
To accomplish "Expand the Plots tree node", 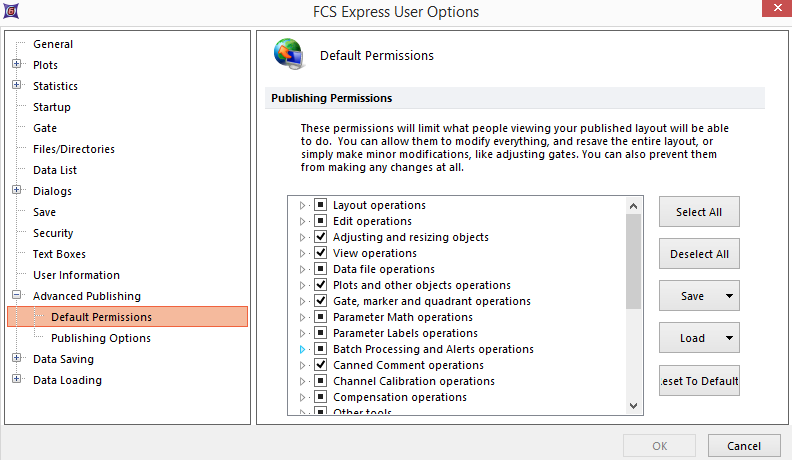I will pyautogui.click(x=17, y=65).
